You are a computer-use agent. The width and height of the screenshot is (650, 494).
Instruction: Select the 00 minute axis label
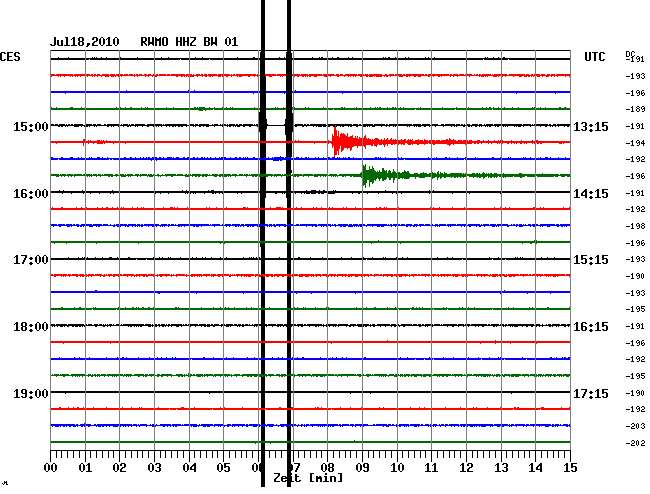(x=51, y=468)
